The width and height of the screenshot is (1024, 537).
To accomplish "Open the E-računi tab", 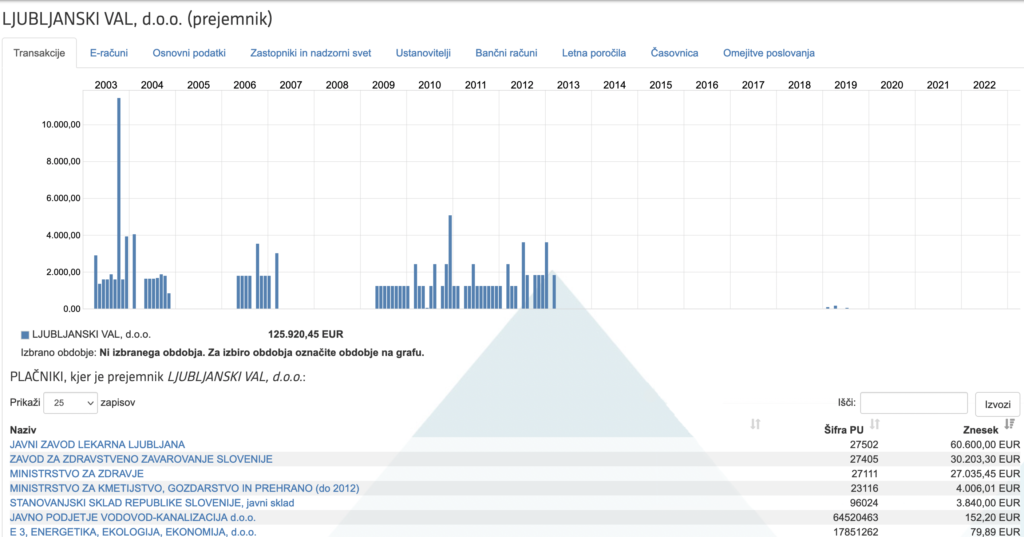I will (109, 53).
